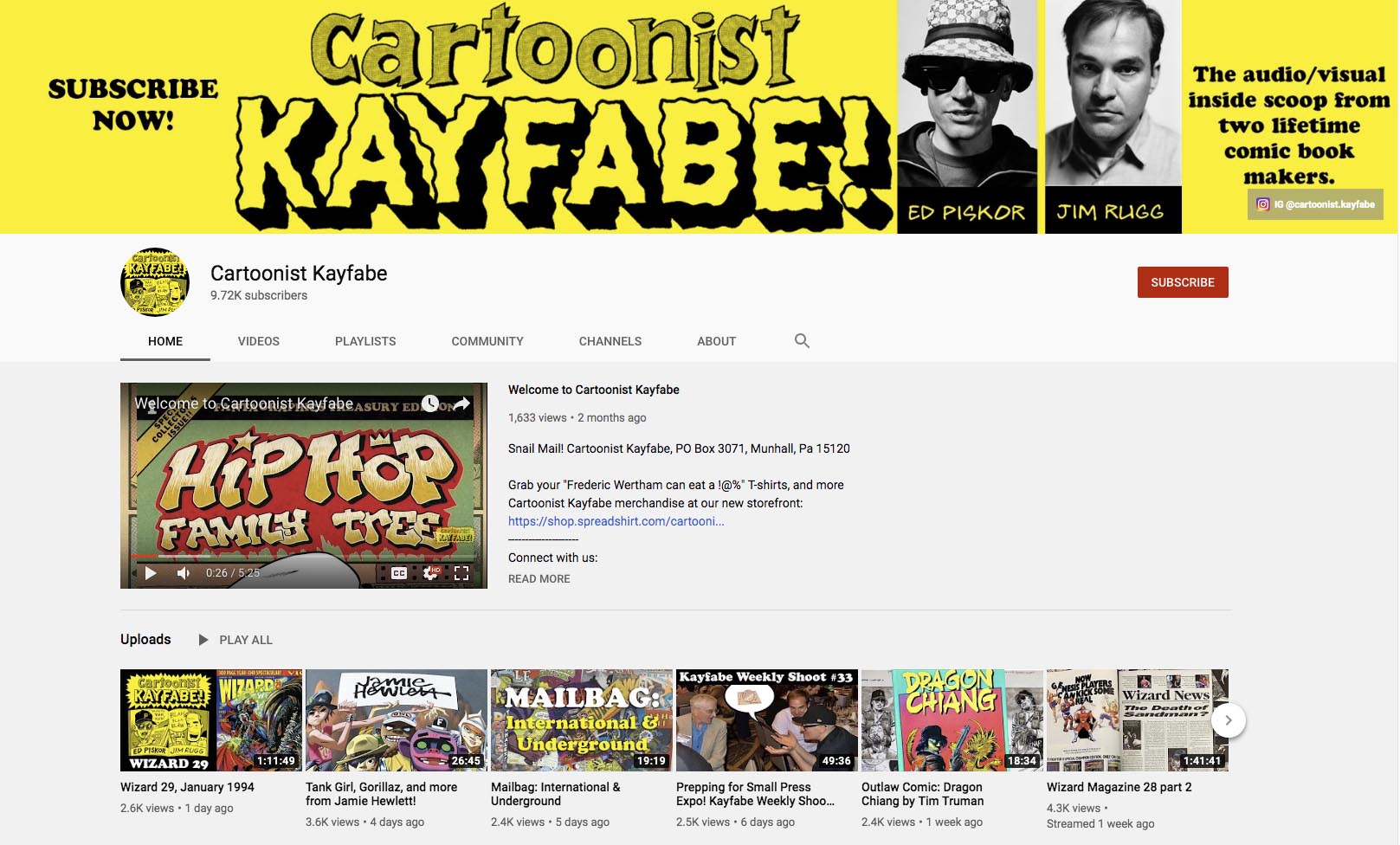Click the Cartoonist Kayfabe channel avatar
The height and width of the screenshot is (845, 1400).
tap(155, 282)
